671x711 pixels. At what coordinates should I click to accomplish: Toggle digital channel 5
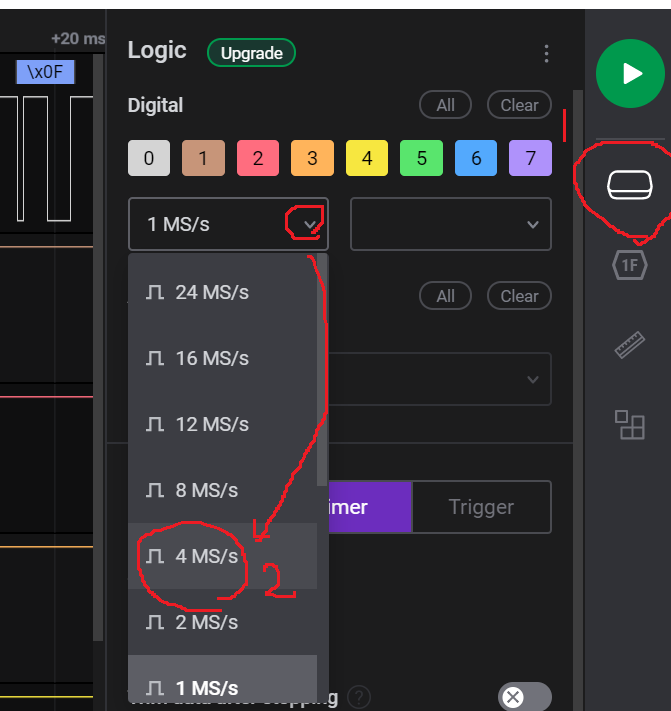[421, 158]
